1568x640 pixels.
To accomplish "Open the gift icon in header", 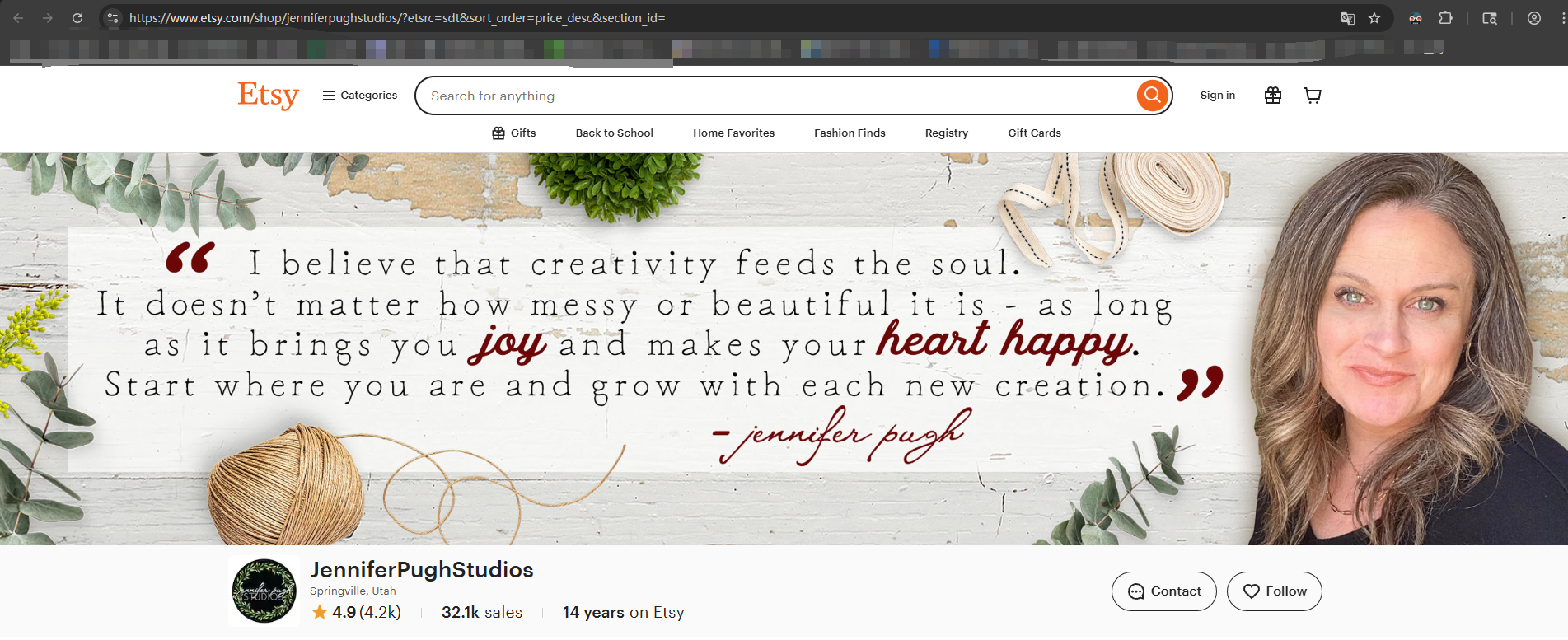I will click(1273, 96).
